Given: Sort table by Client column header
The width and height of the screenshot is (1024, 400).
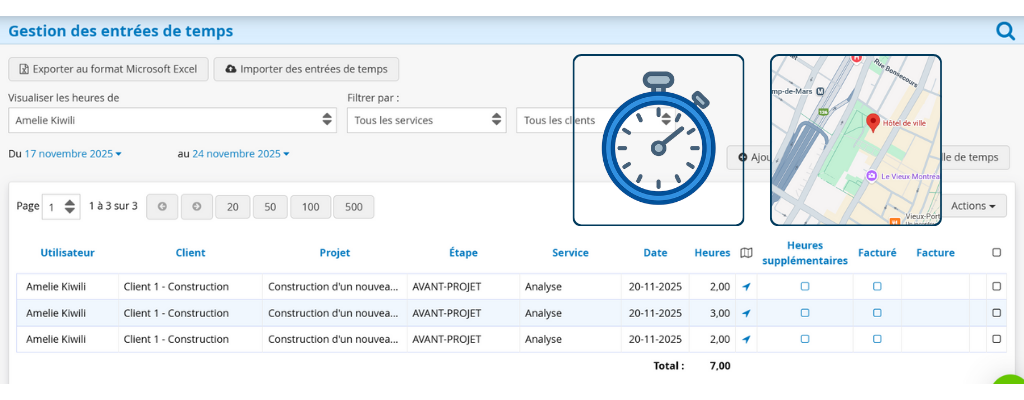Looking at the screenshot, I should [x=190, y=253].
